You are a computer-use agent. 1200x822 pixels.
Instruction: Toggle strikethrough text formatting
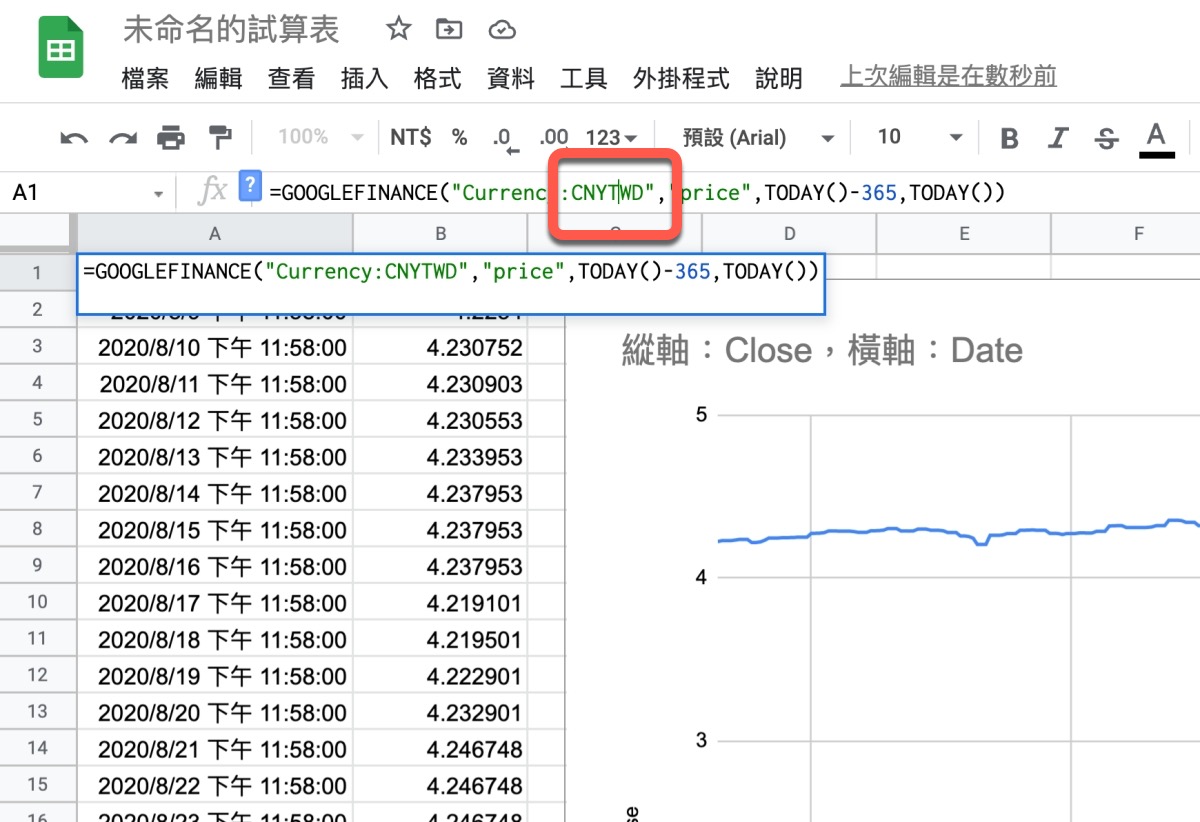(x=1106, y=138)
